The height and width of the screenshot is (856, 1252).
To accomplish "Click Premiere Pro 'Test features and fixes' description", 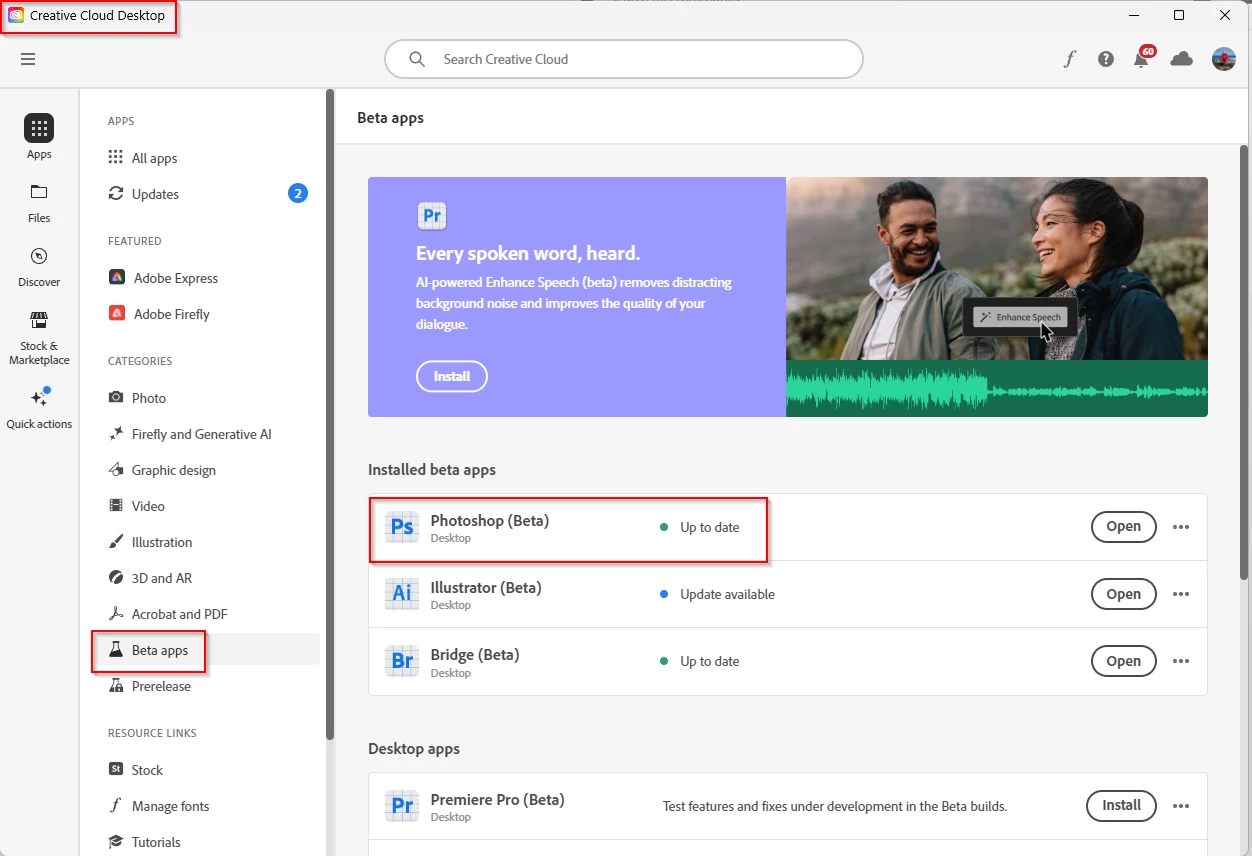I will pos(835,806).
